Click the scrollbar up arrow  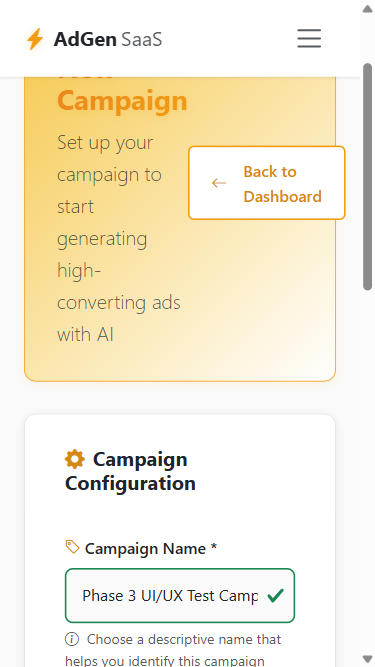coord(368,9)
